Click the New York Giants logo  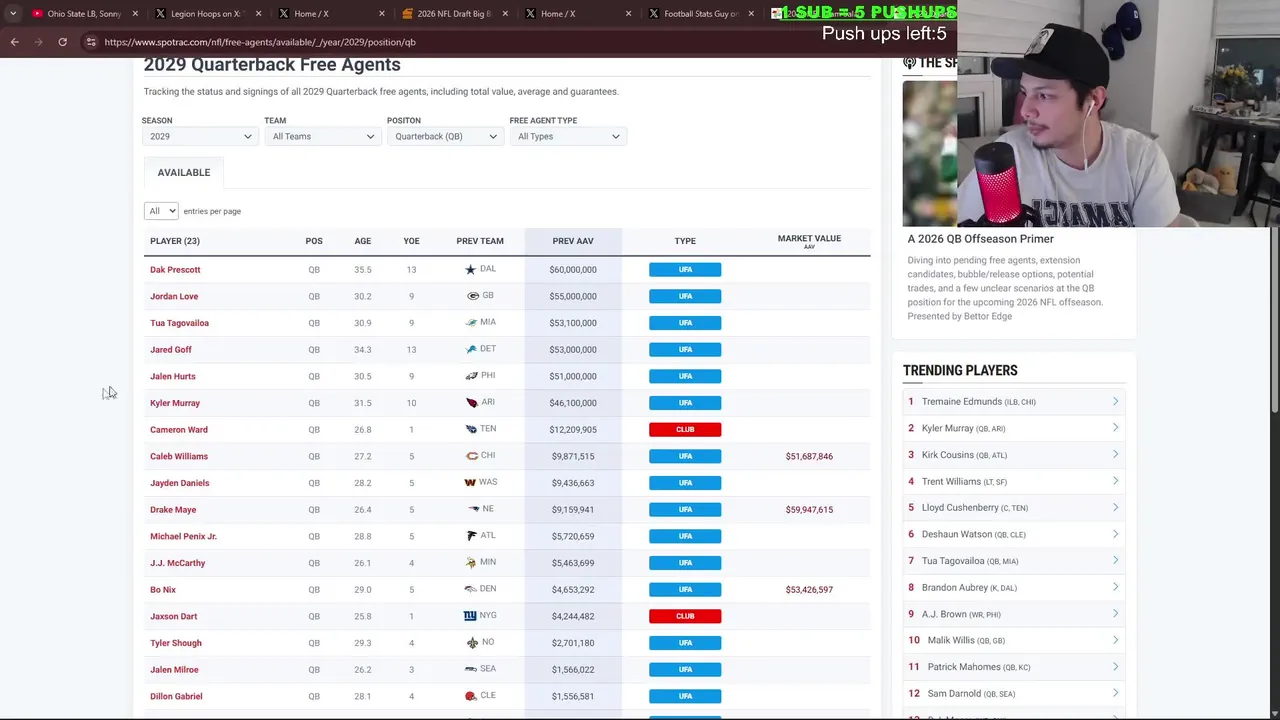click(x=470, y=616)
